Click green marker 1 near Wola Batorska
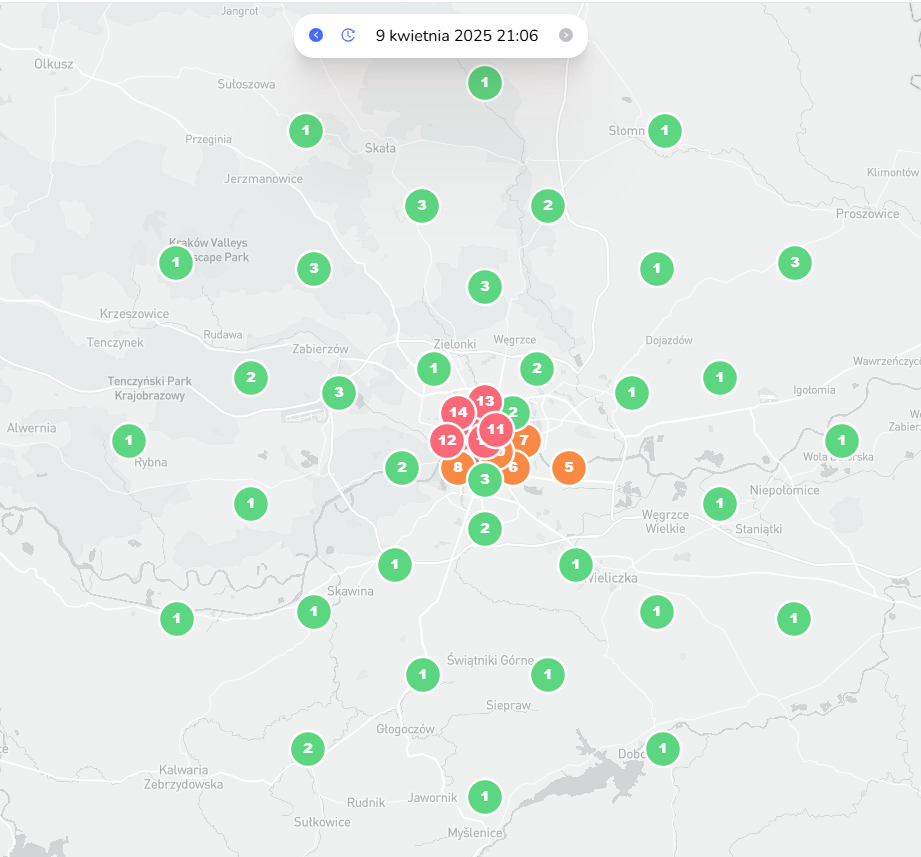 pos(842,440)
